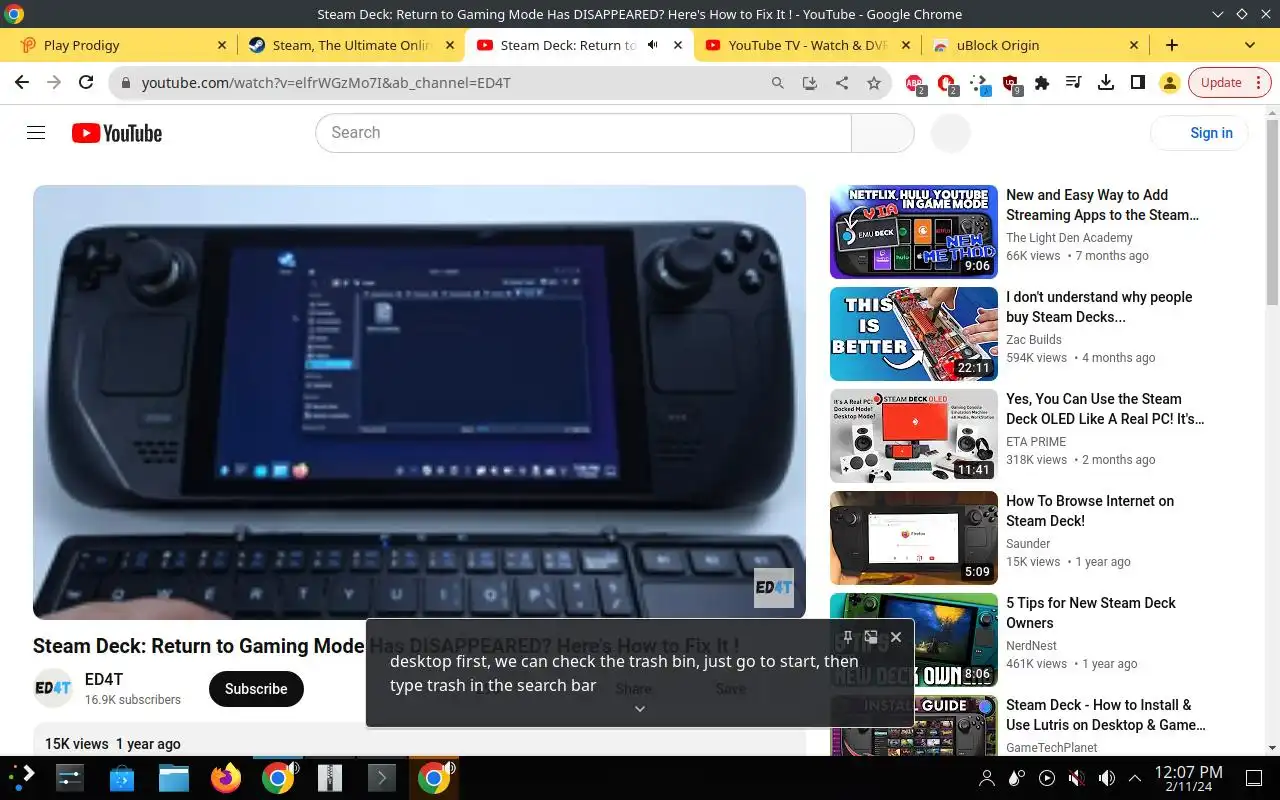The height and width of the screenshot is (800, 1280).
Task: Close the uBlock Origin tab
Action: coord(1134,45)
